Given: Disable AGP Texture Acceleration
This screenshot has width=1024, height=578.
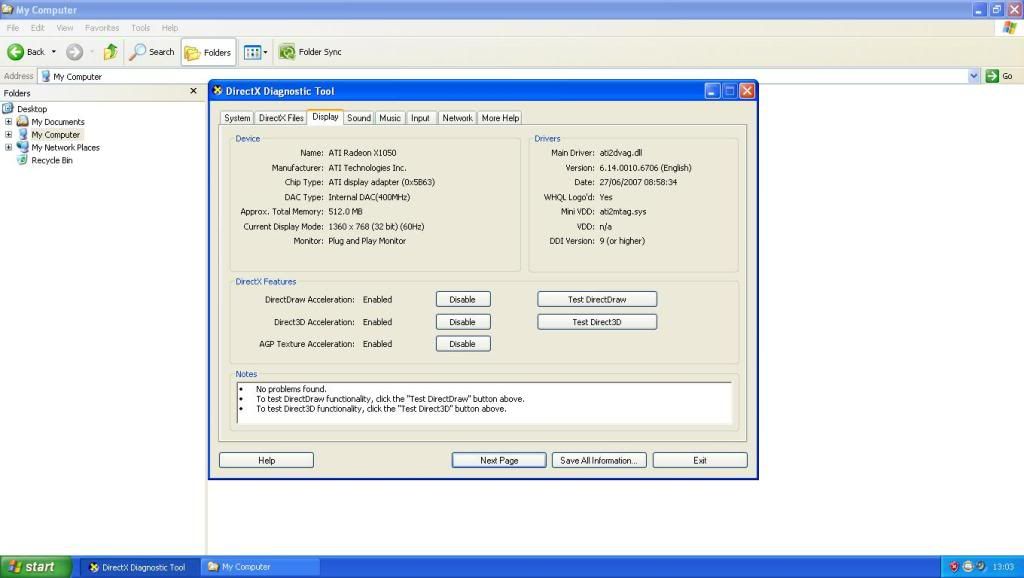Looking at the screenshot, I should 463,344.
